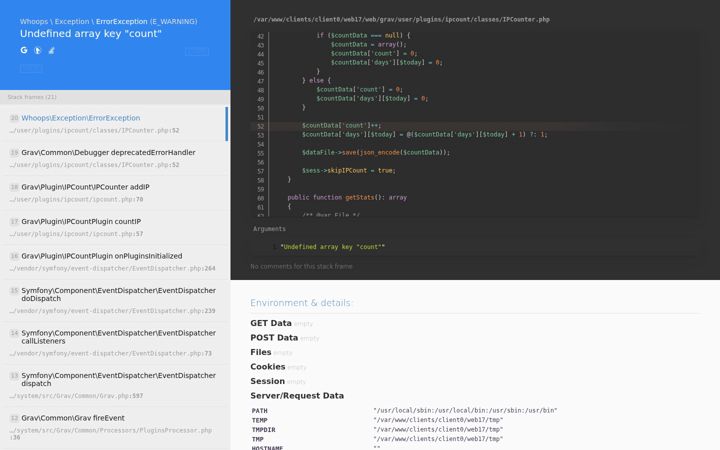Click frame path ipcount.php:70
This screenshot has height=450, width=720.
[76, 200]
